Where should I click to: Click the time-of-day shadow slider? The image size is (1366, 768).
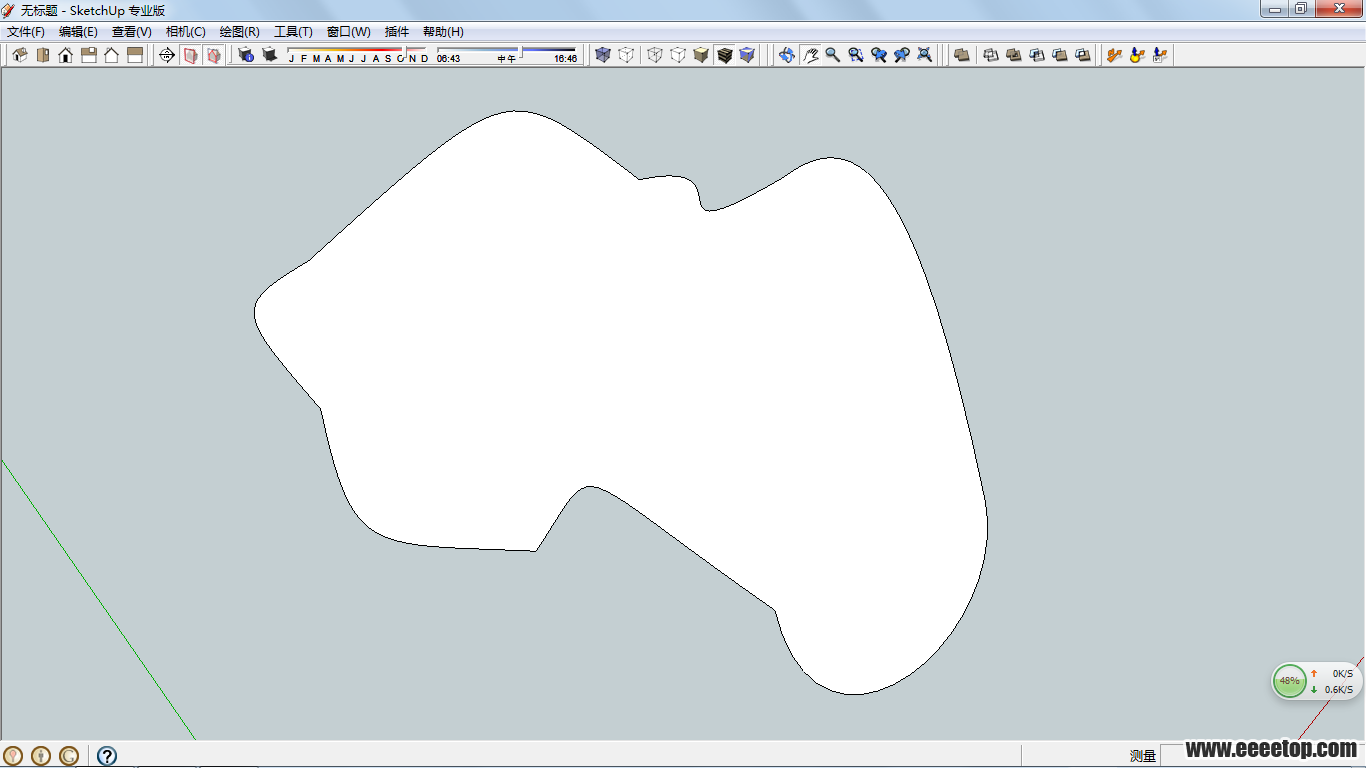[x=507, y=55]
